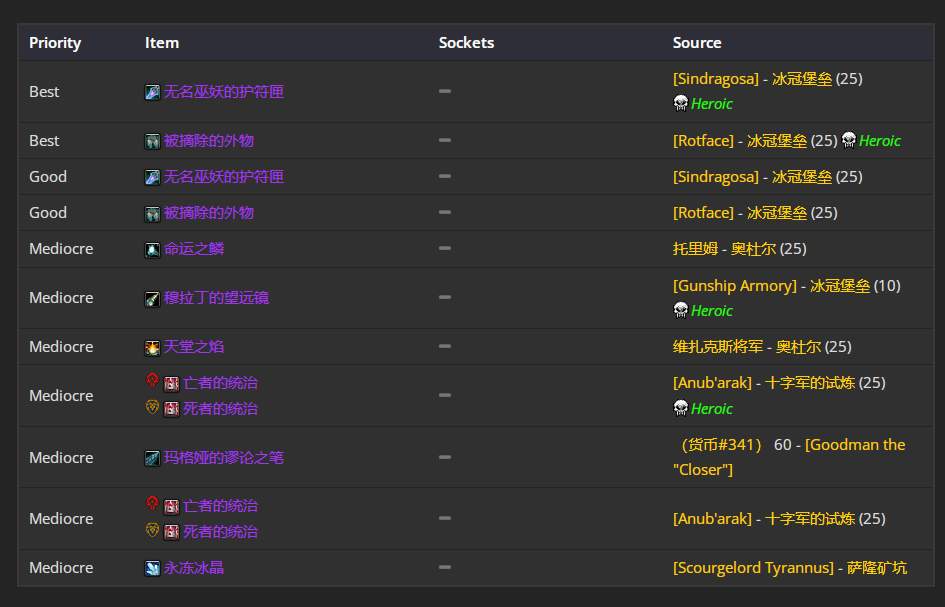Open the [Gunship Armory] source link
This screenshot has height=607, width=945.
(x=735, y=286)
